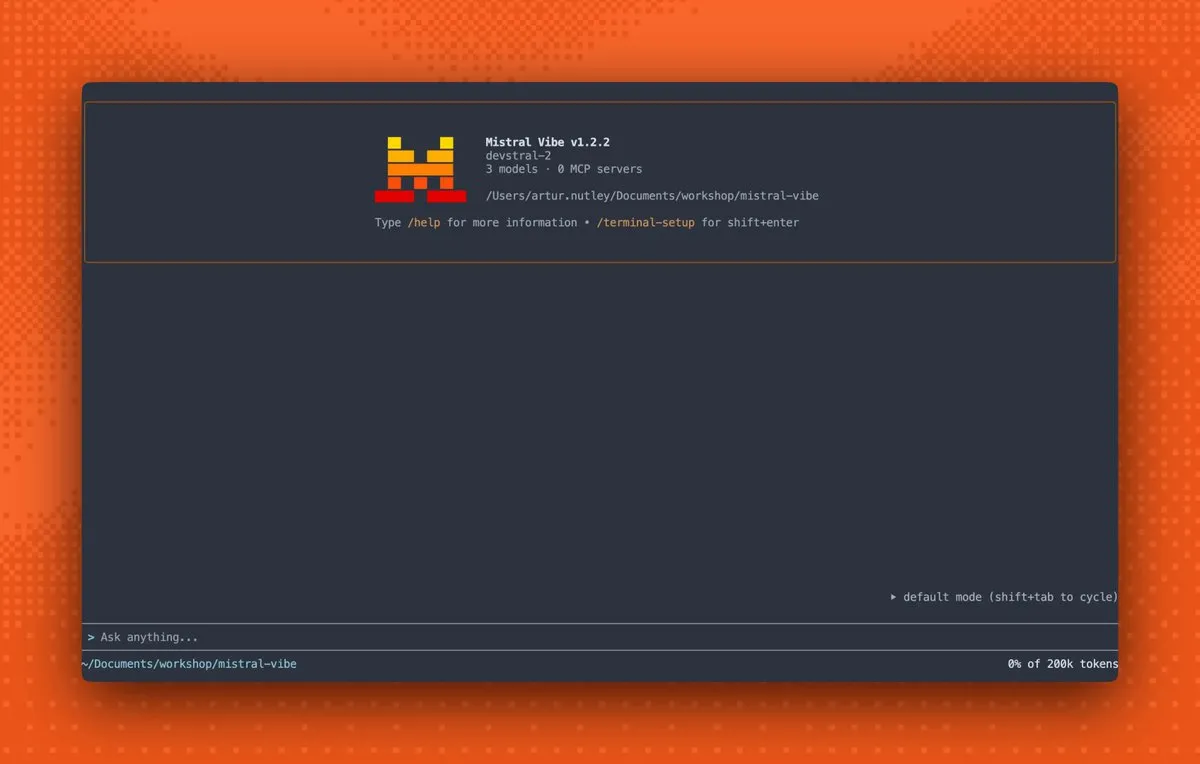
Task: Focus the 'Ask anything...' prompt input
Action: tap(600, 637)
